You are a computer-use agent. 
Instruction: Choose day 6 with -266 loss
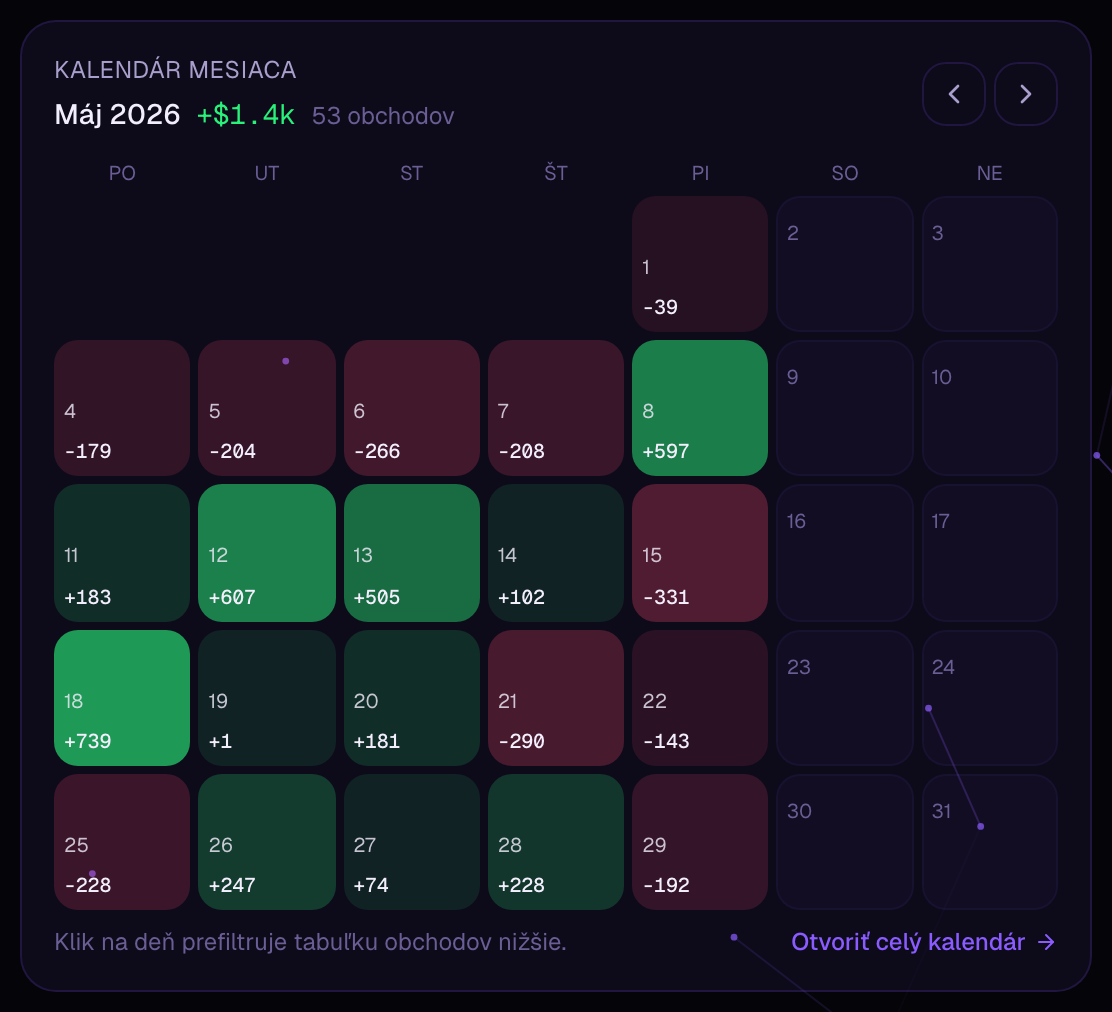[411, 408]
